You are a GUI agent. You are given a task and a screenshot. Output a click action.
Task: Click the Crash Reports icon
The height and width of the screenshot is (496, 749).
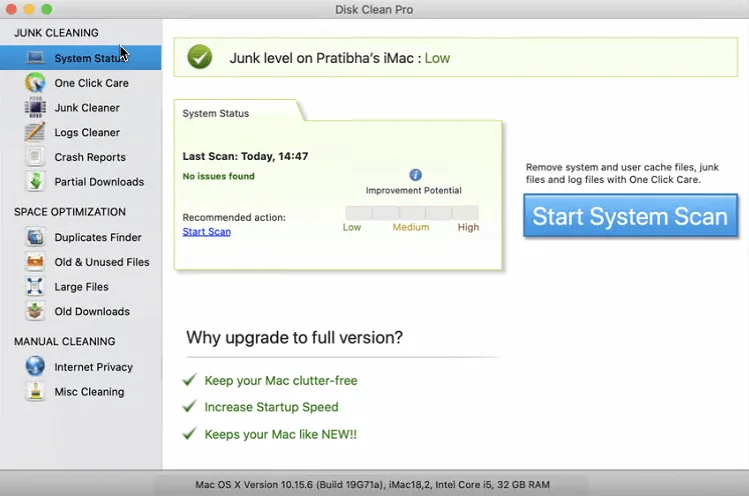35,157
